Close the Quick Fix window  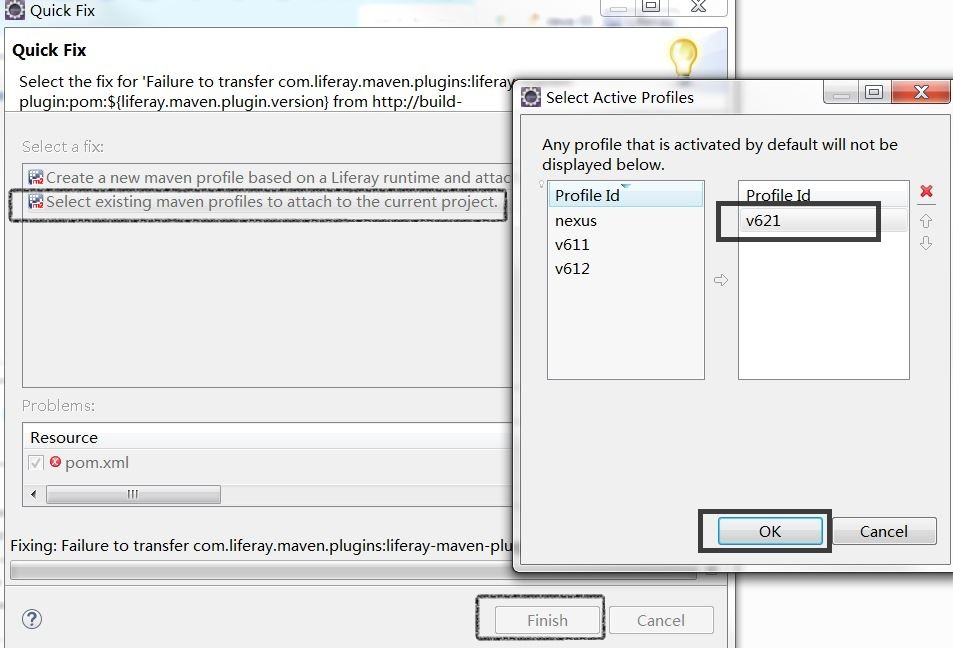point(698,6)
